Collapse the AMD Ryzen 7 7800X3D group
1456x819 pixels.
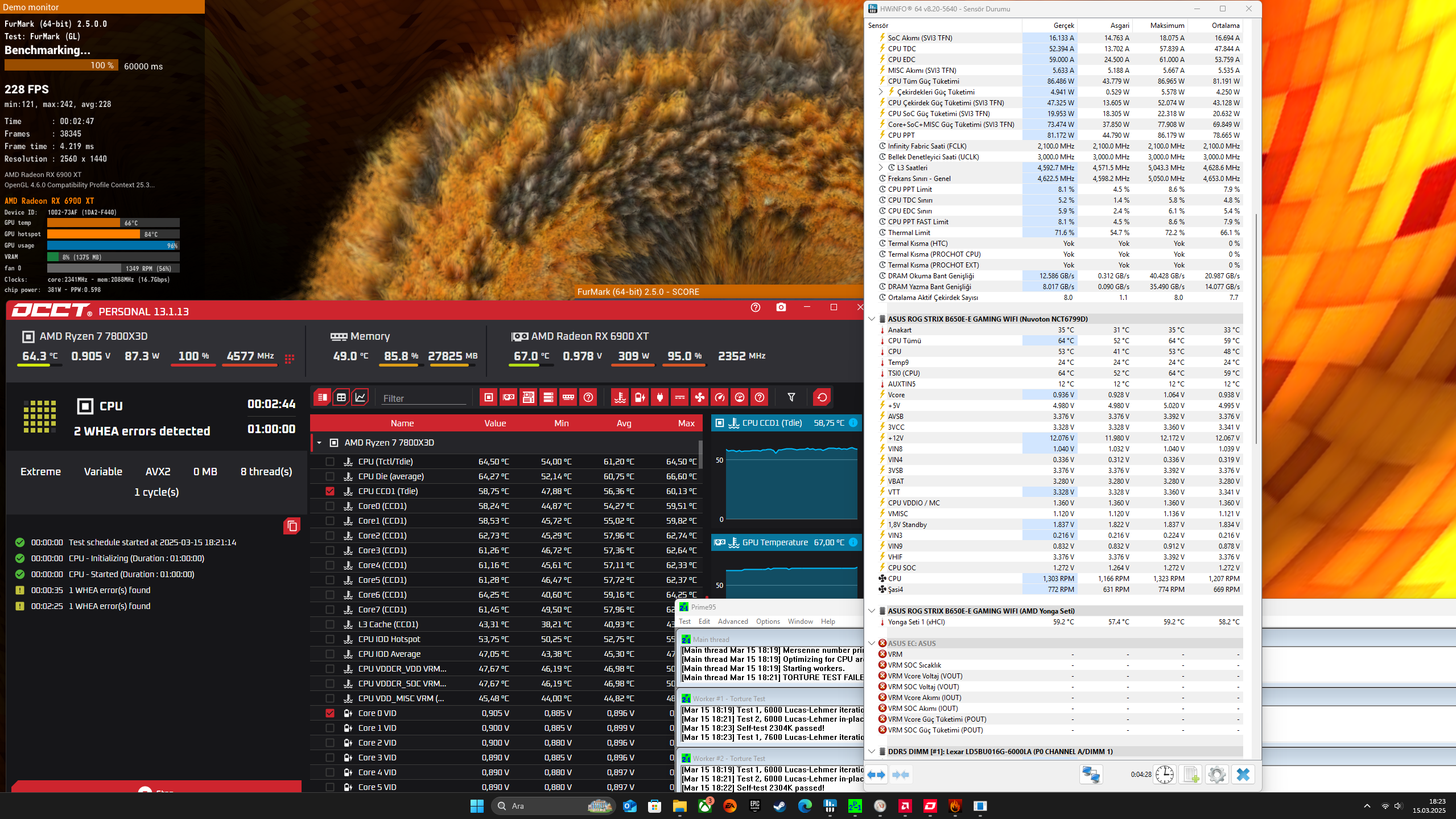319,443
